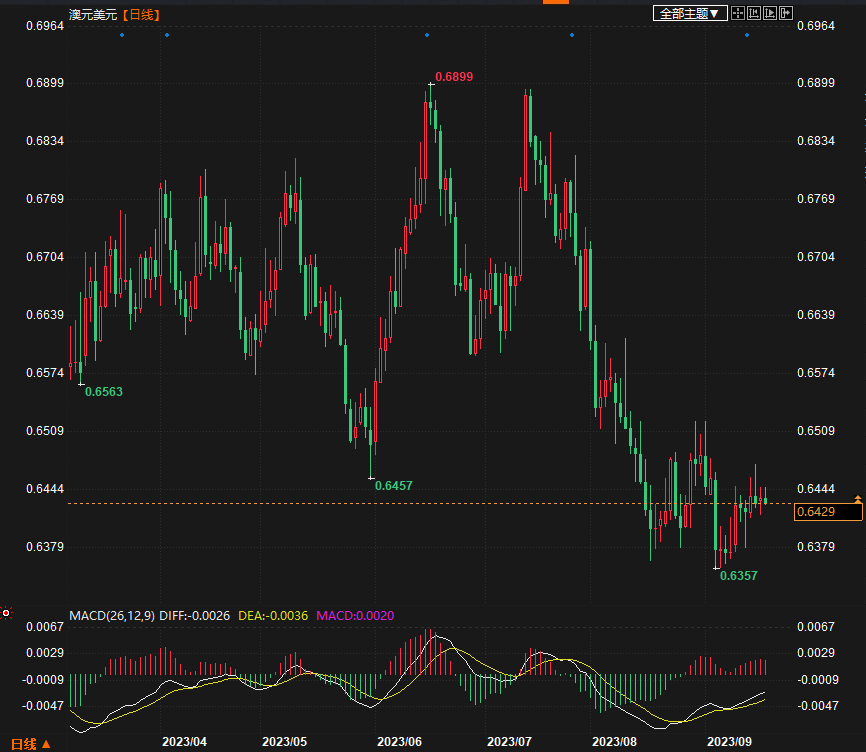Click the price range measure icon
This screenshot has width=866, height=752.
pyautogui.click(x=754, y=13)
